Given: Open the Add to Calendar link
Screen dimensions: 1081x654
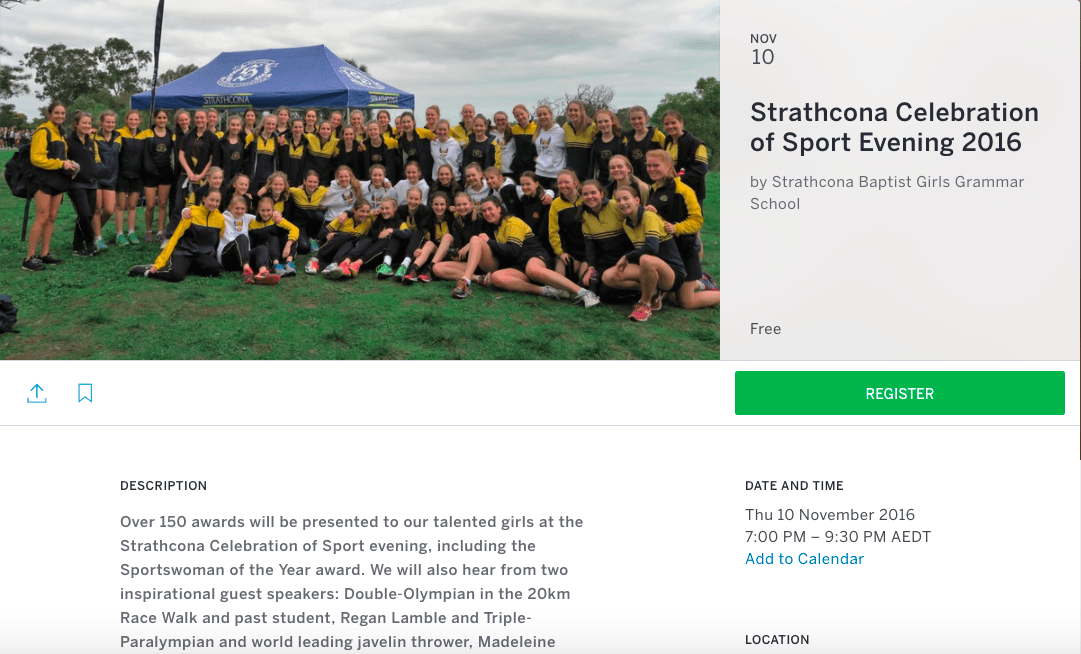Looking at the screenshot, I should tap(804, 559).
